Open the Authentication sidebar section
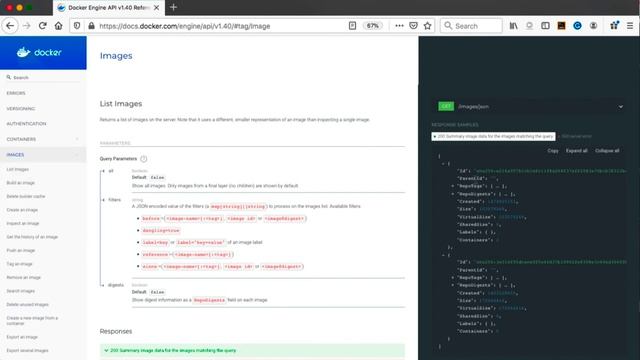This screenshot has height=360, width=640. click(x=26, y=124)
